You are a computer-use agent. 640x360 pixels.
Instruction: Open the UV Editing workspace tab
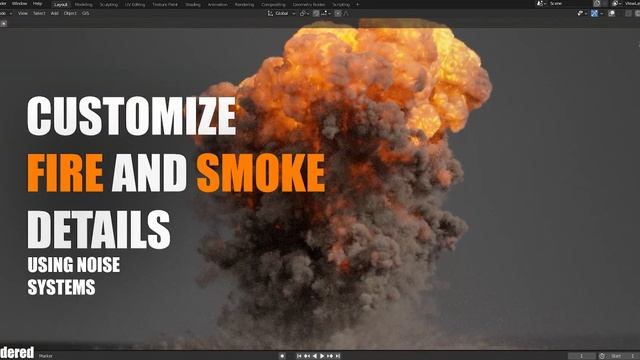(135, 4)
